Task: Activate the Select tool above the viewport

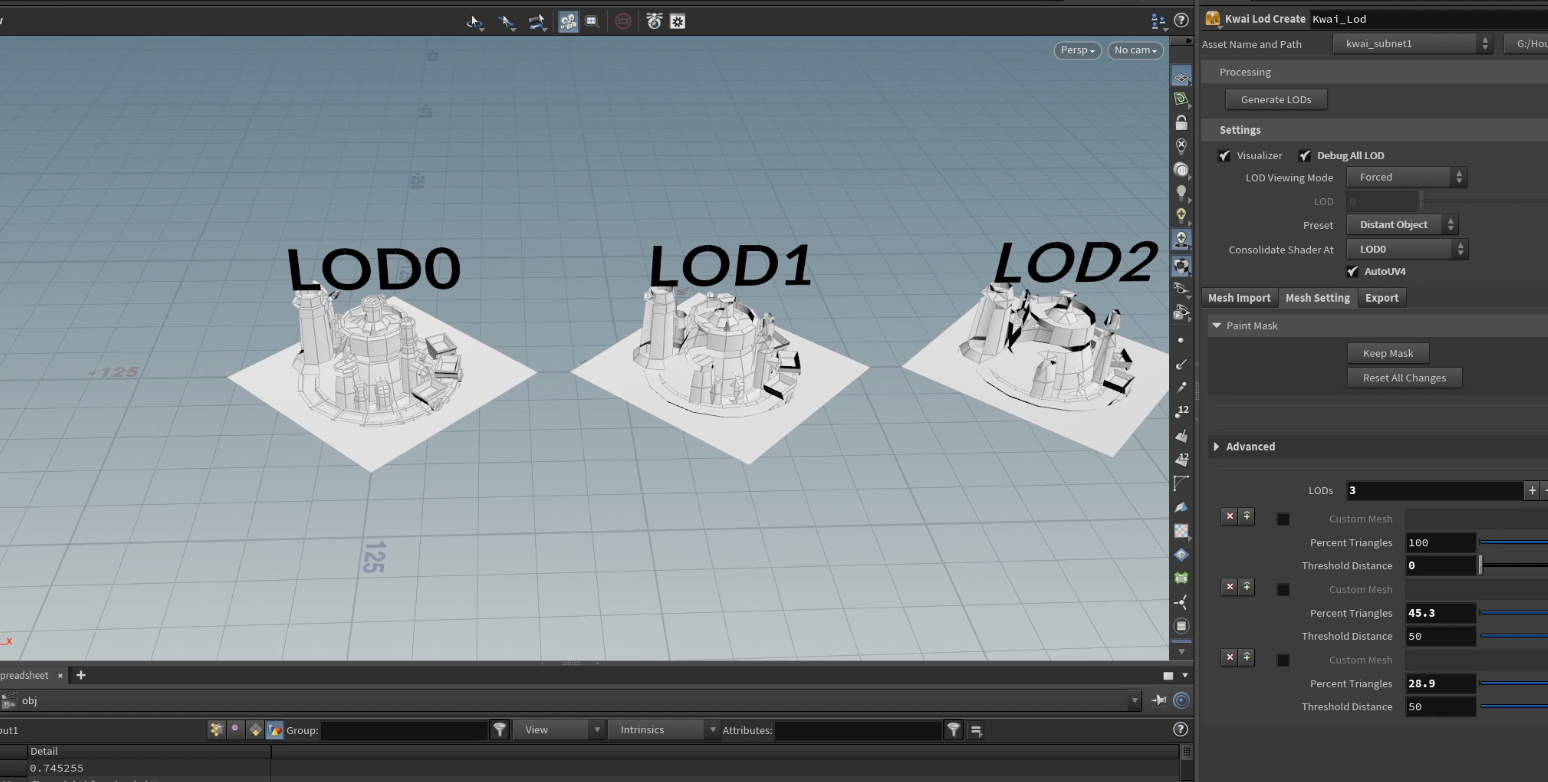Action: pyautogui.click(x=506, y=21)
